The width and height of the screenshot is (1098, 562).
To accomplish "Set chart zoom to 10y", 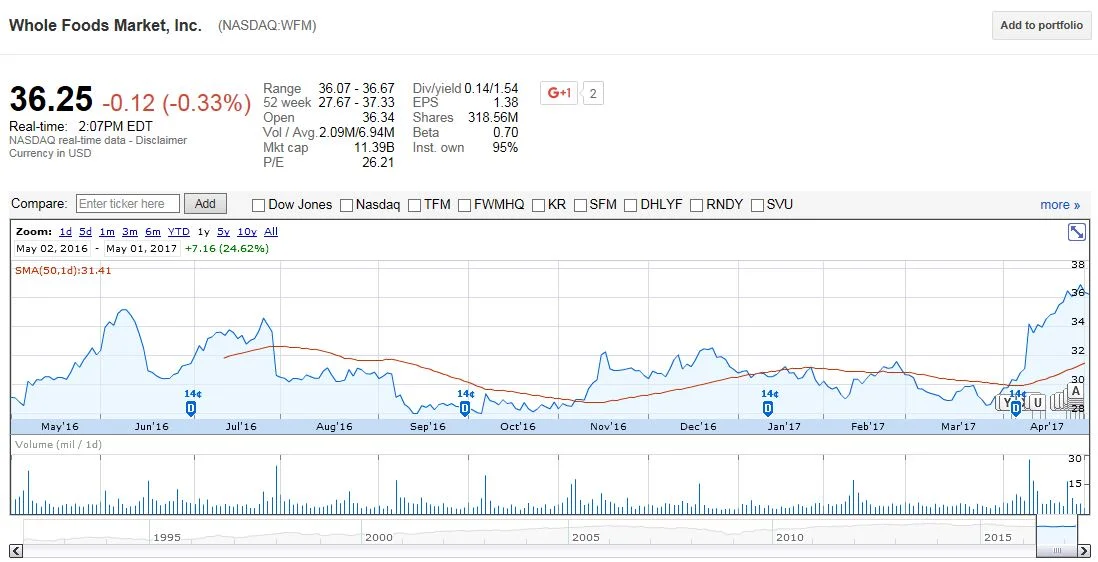I will tap(247, 232).
